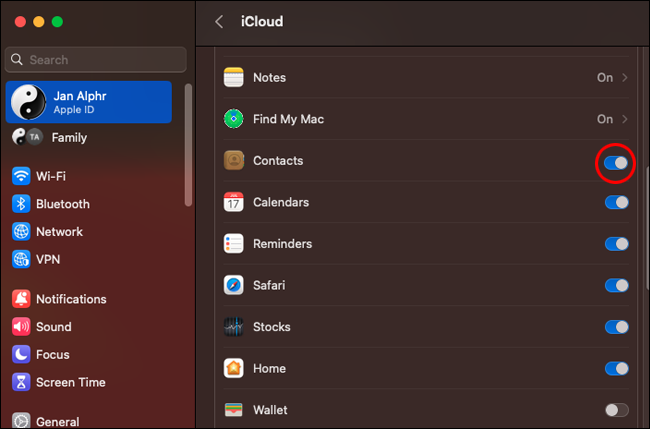Open Notes settings via its chevron
Screen dimensions: 650x429
(625, 78)
